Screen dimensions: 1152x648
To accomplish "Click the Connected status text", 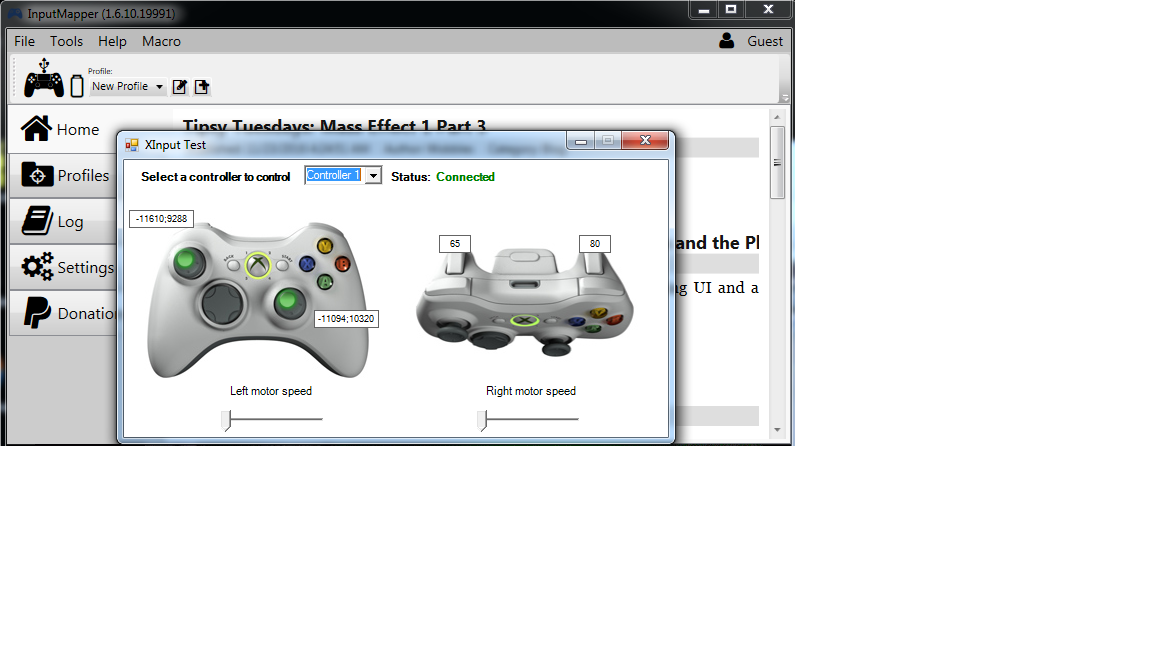I will tap(465, 177).
